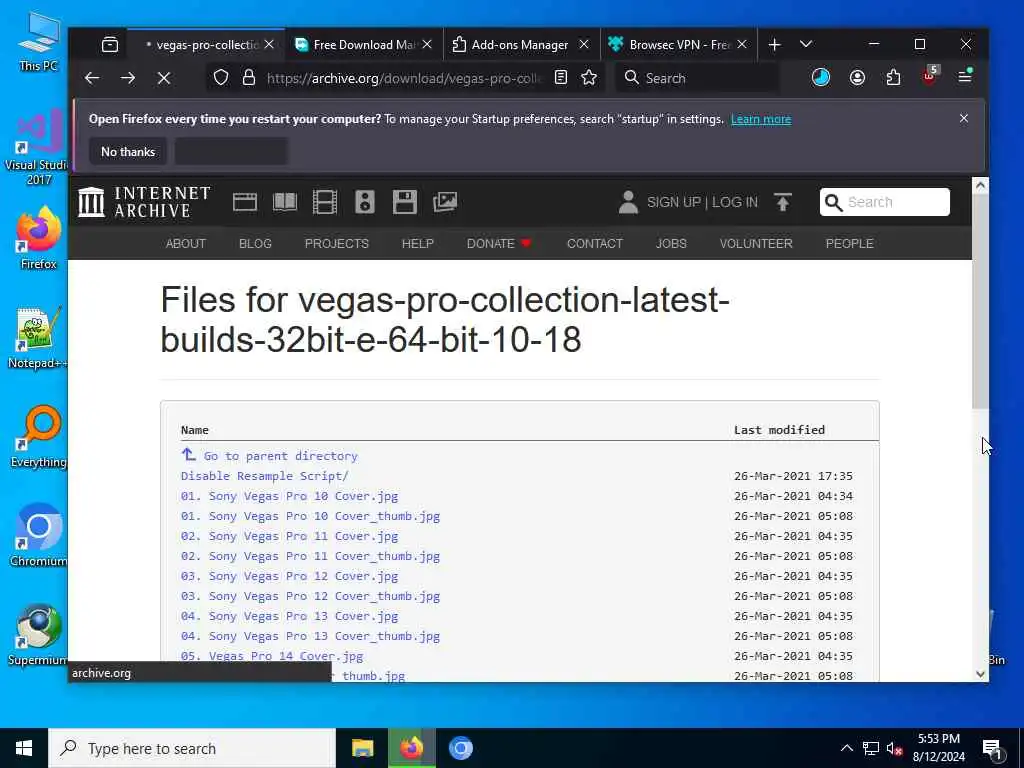The height and width of the screenshot is (768, 1024).
Task: Switch to the Add-ons Manager tab
Action: pyautogui.click(x=521, y=44)
